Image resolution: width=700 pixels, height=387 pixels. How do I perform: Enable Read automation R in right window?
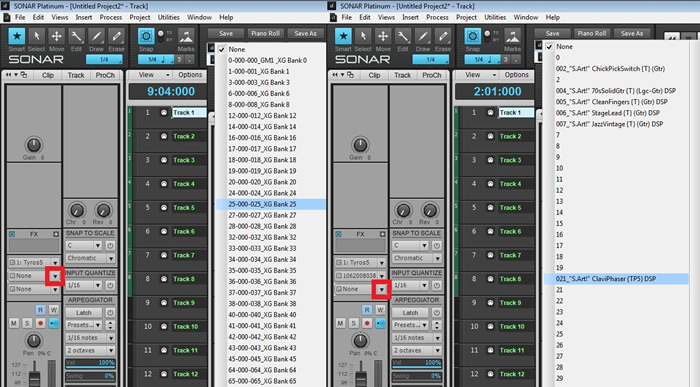click(x=367, y=309)
